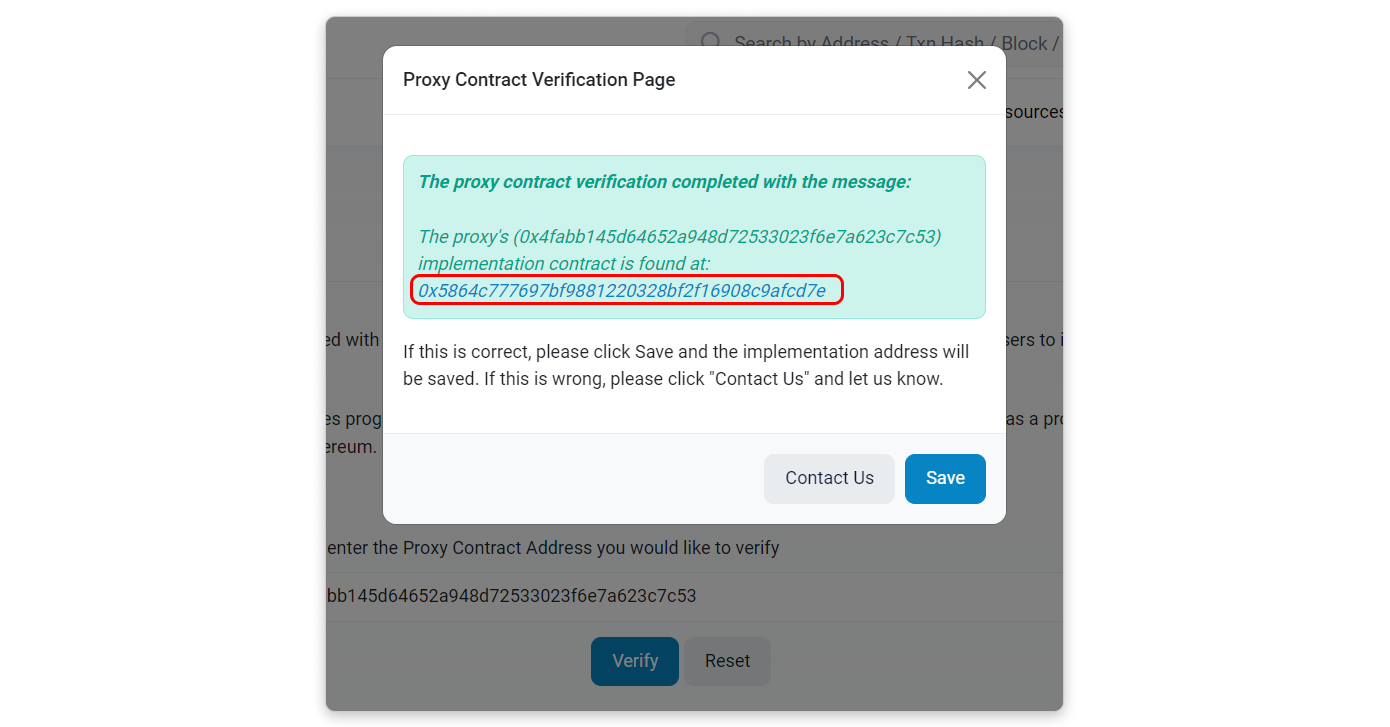Click the empty footer area left of Contact Us

point(570,478)
